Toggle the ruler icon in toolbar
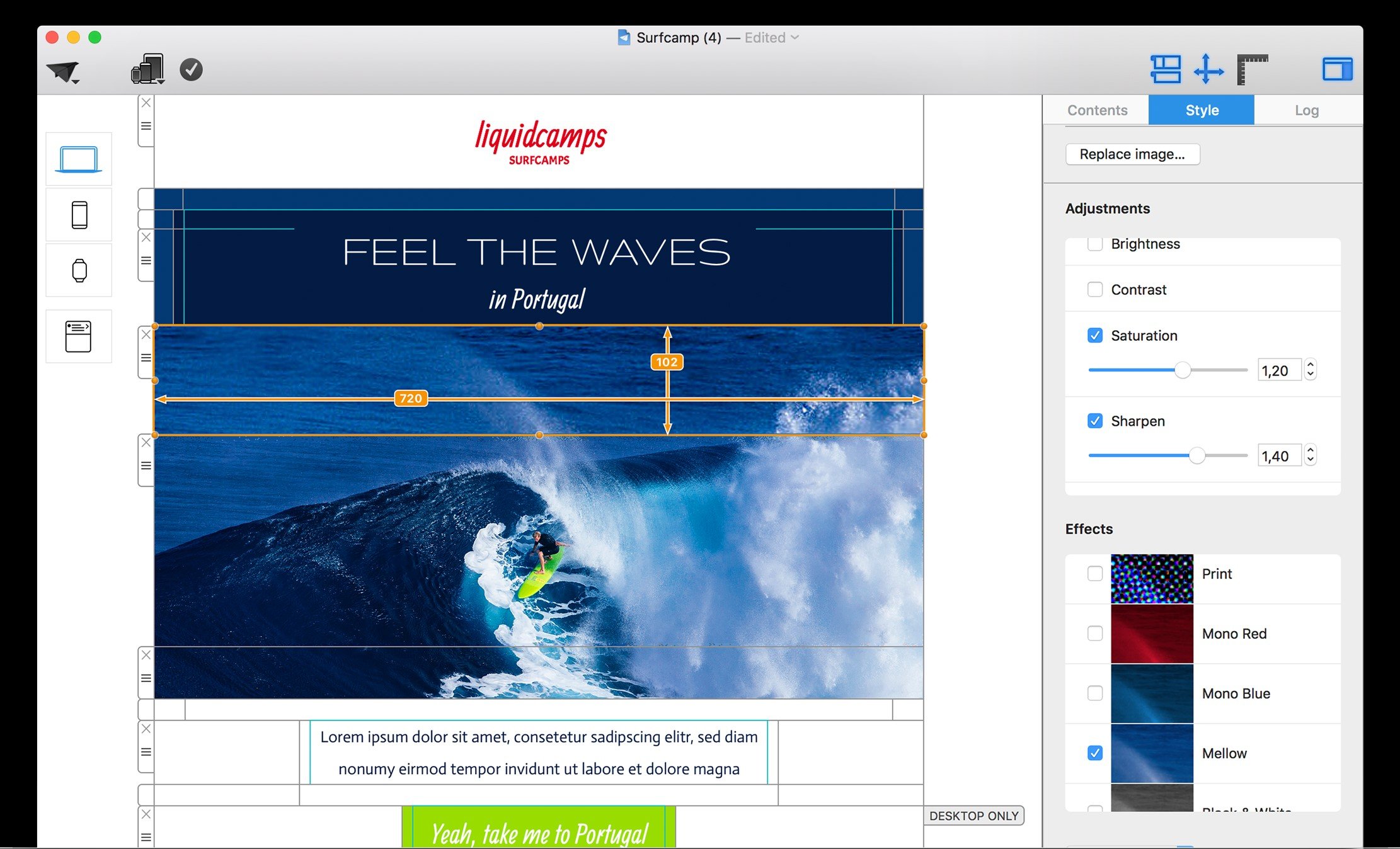This screenshot has width=1400, height=849. (1252, 69)
